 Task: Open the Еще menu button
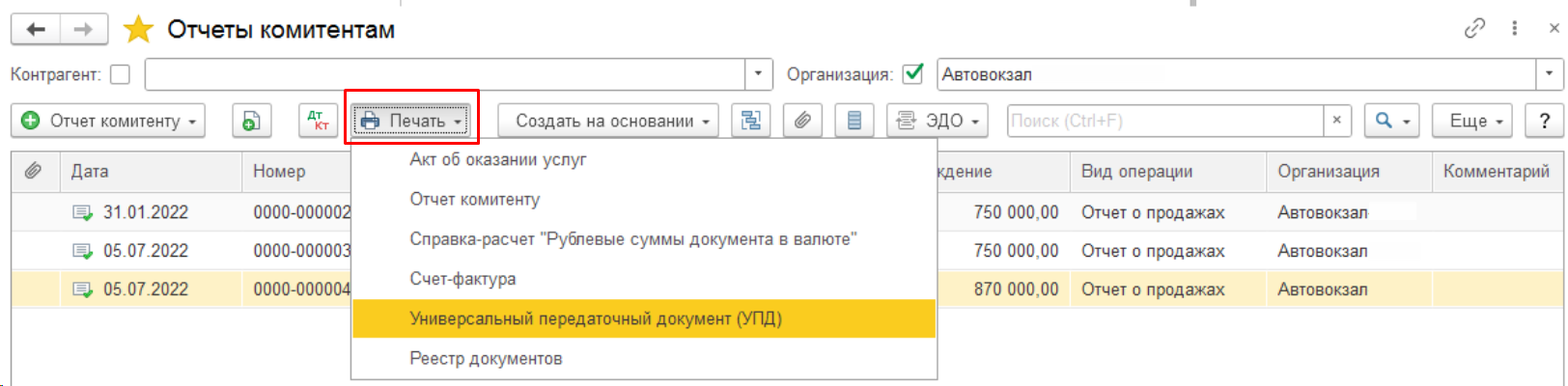point(1470,121)
